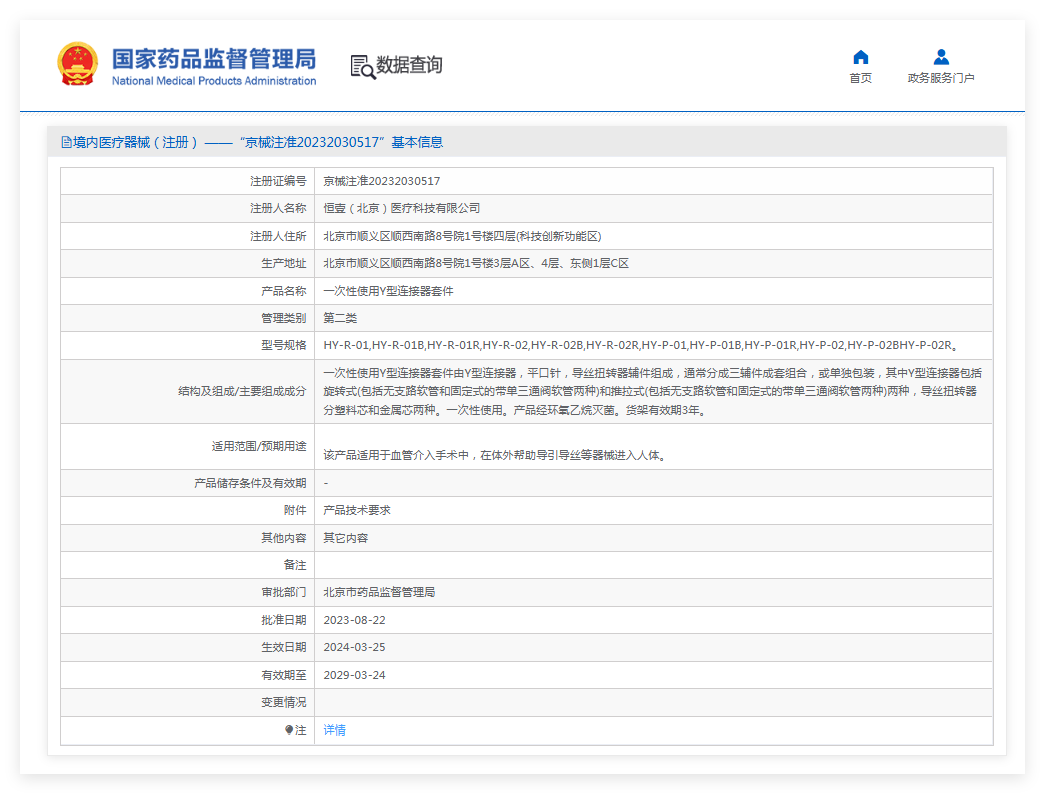
Task: Click the 变更情况 row label
Action: 284,702
